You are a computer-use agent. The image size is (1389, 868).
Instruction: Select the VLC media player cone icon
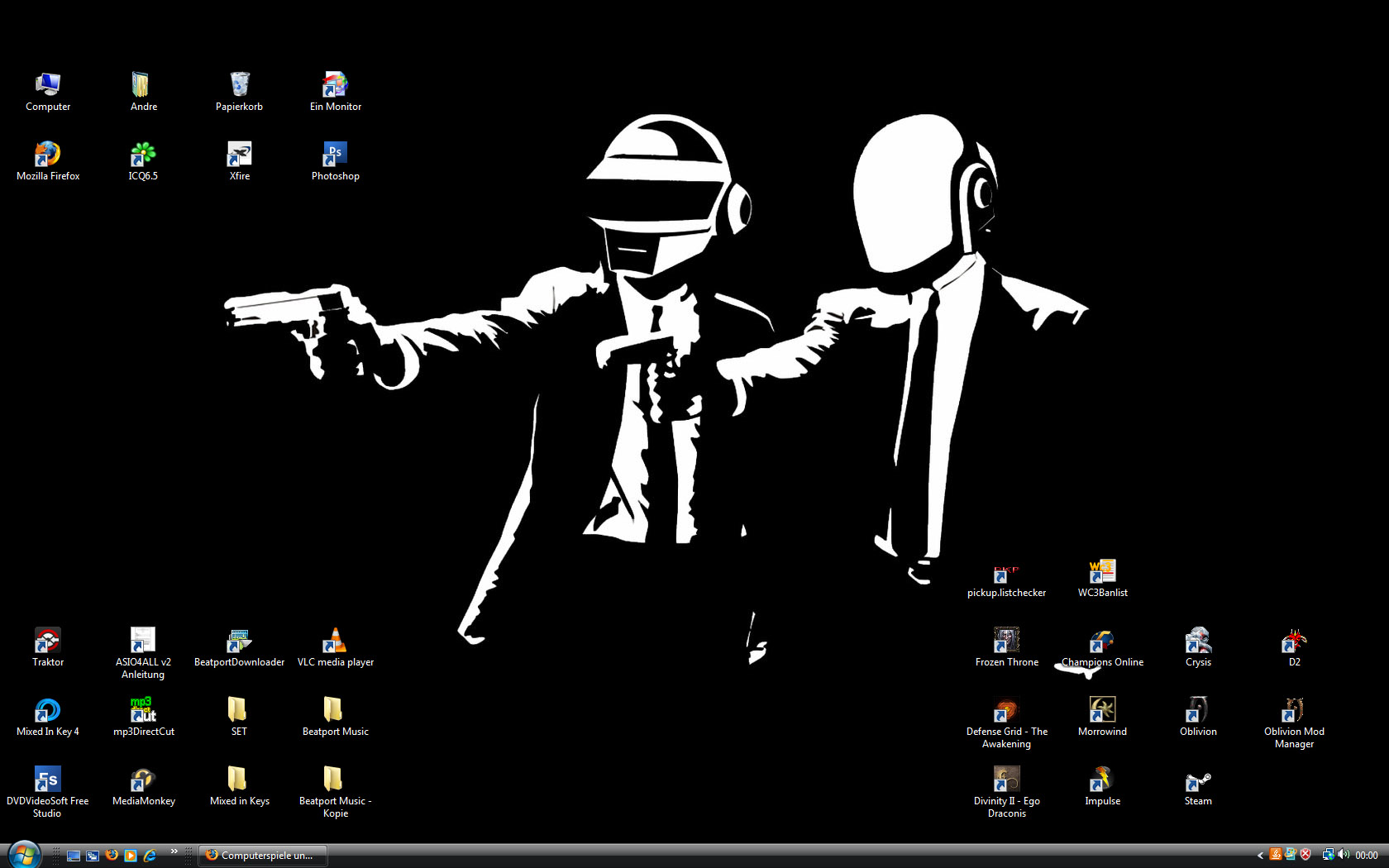(x=335, y=647)
